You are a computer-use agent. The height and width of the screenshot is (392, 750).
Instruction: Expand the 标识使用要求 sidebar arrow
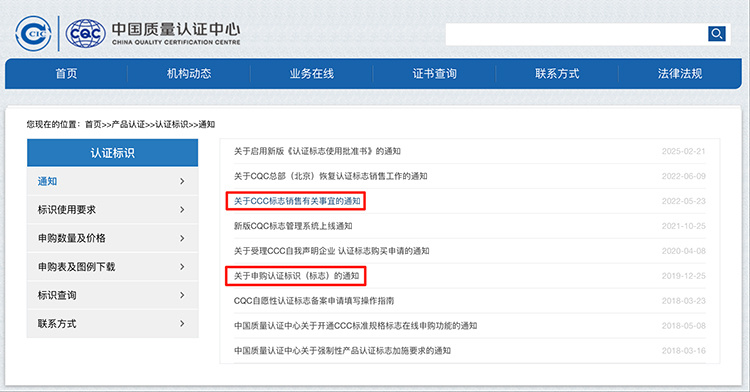(182, 209)
